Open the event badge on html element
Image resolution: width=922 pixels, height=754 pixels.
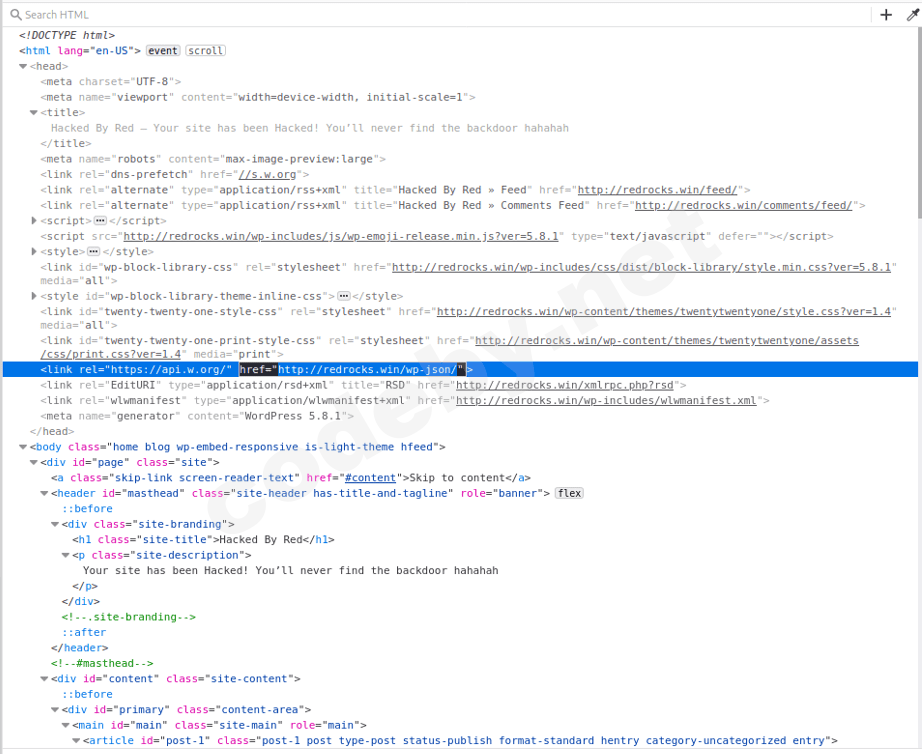[163, 51]
